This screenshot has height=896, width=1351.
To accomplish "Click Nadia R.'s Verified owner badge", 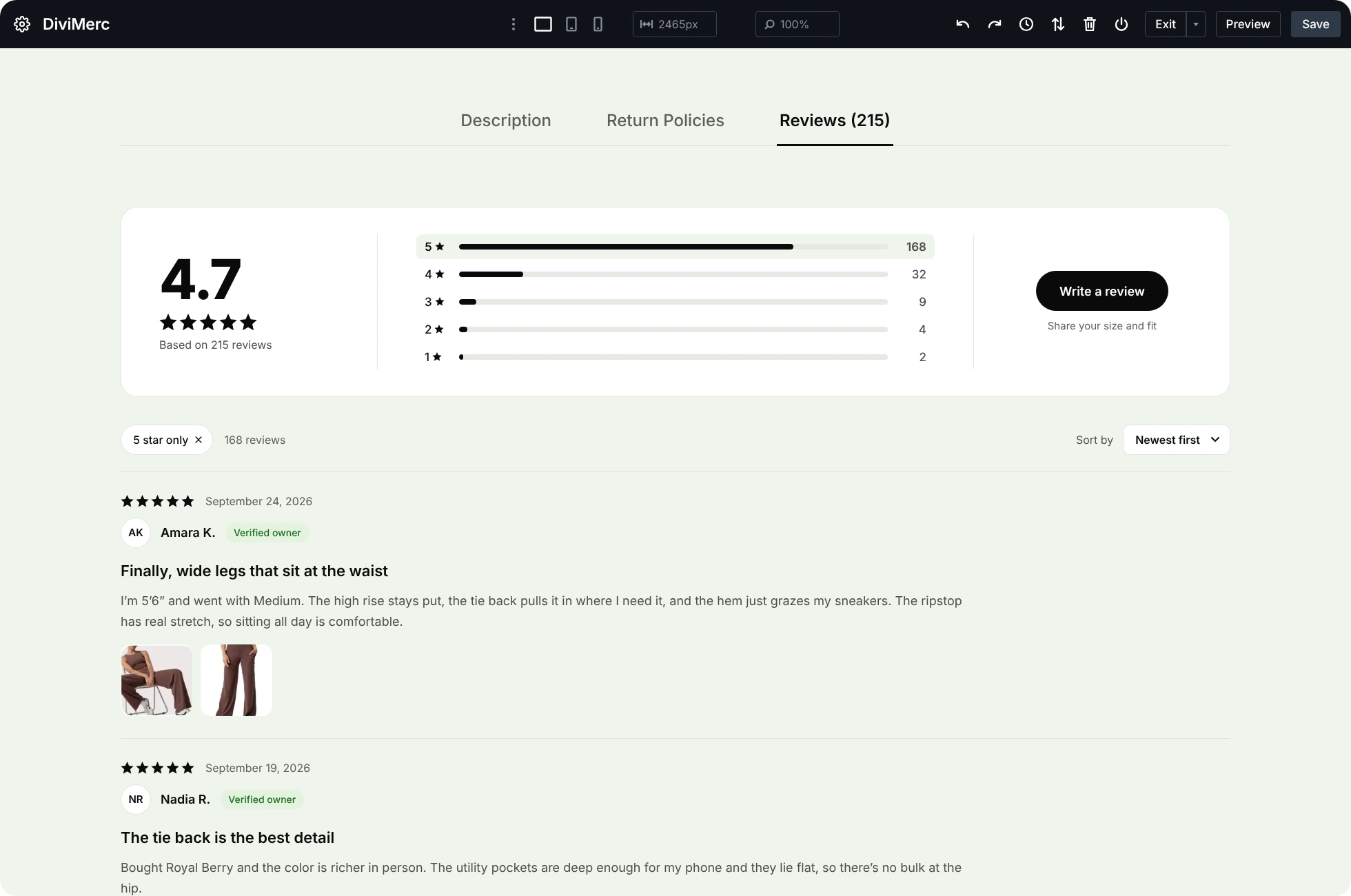I will (262, 800).
